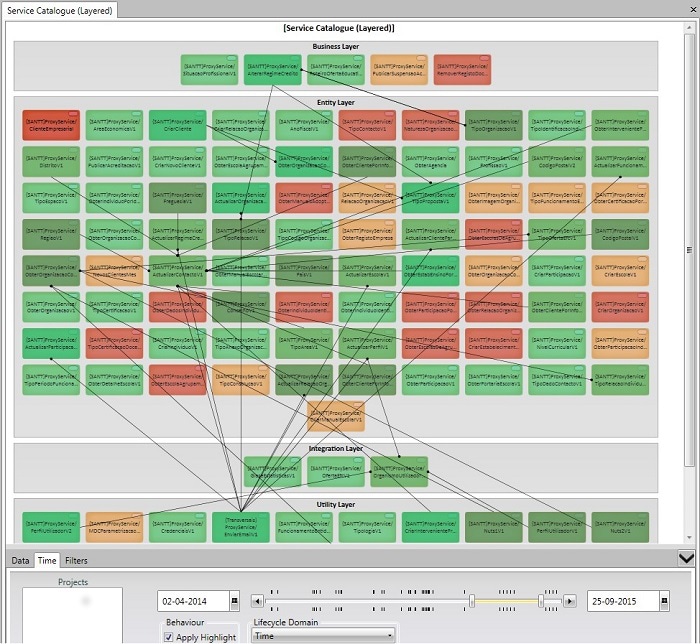
Task: Select the orange MDCParametrizacao utility node
Action: tap(114, 528)
